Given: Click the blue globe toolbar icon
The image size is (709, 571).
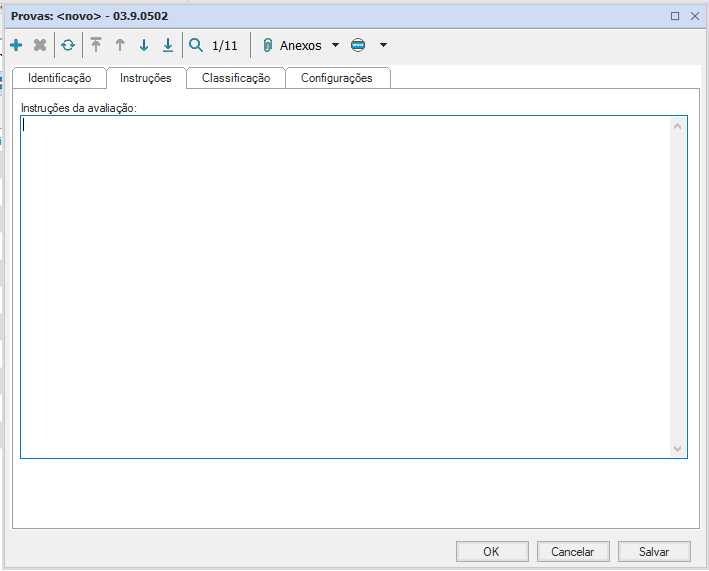Looking at the screenshot, I should [x=359, y=45].
